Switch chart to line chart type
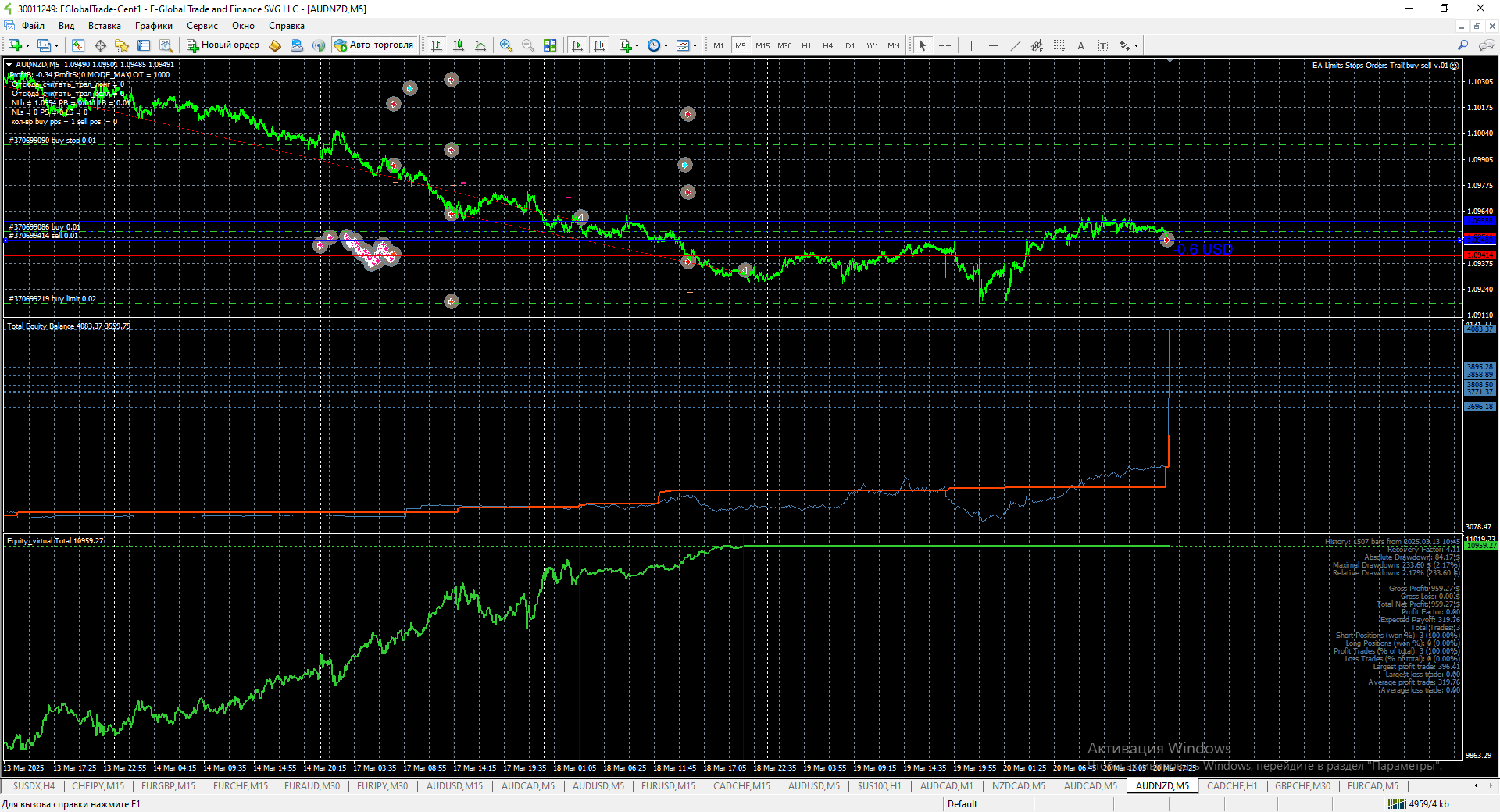Screen dimensions: 1500x812 [x=480, y=45]
